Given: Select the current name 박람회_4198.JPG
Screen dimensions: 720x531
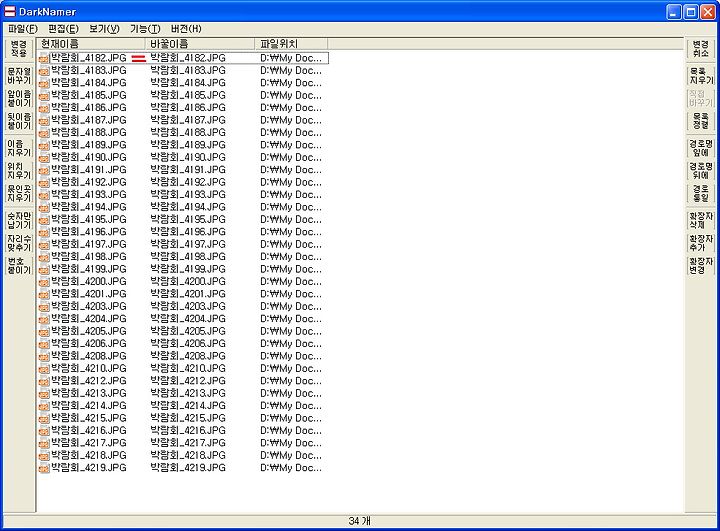Looking at the screenshot, I should click(88, 257).
